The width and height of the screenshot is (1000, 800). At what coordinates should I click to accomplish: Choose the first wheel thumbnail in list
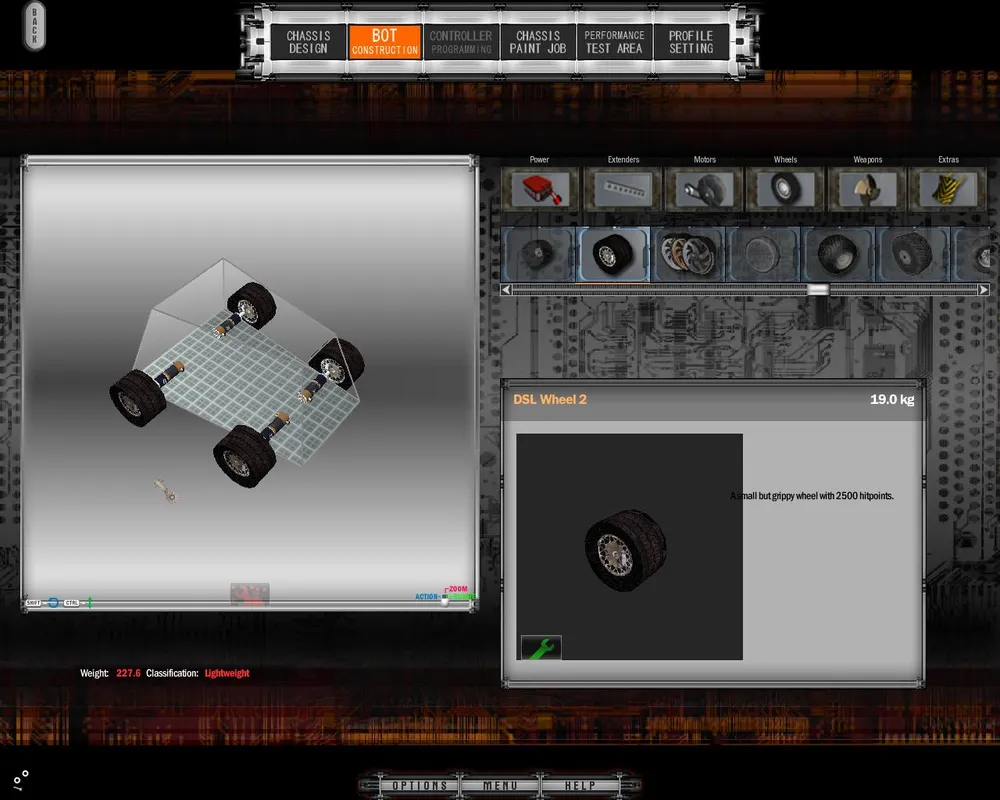pos(538,254)
